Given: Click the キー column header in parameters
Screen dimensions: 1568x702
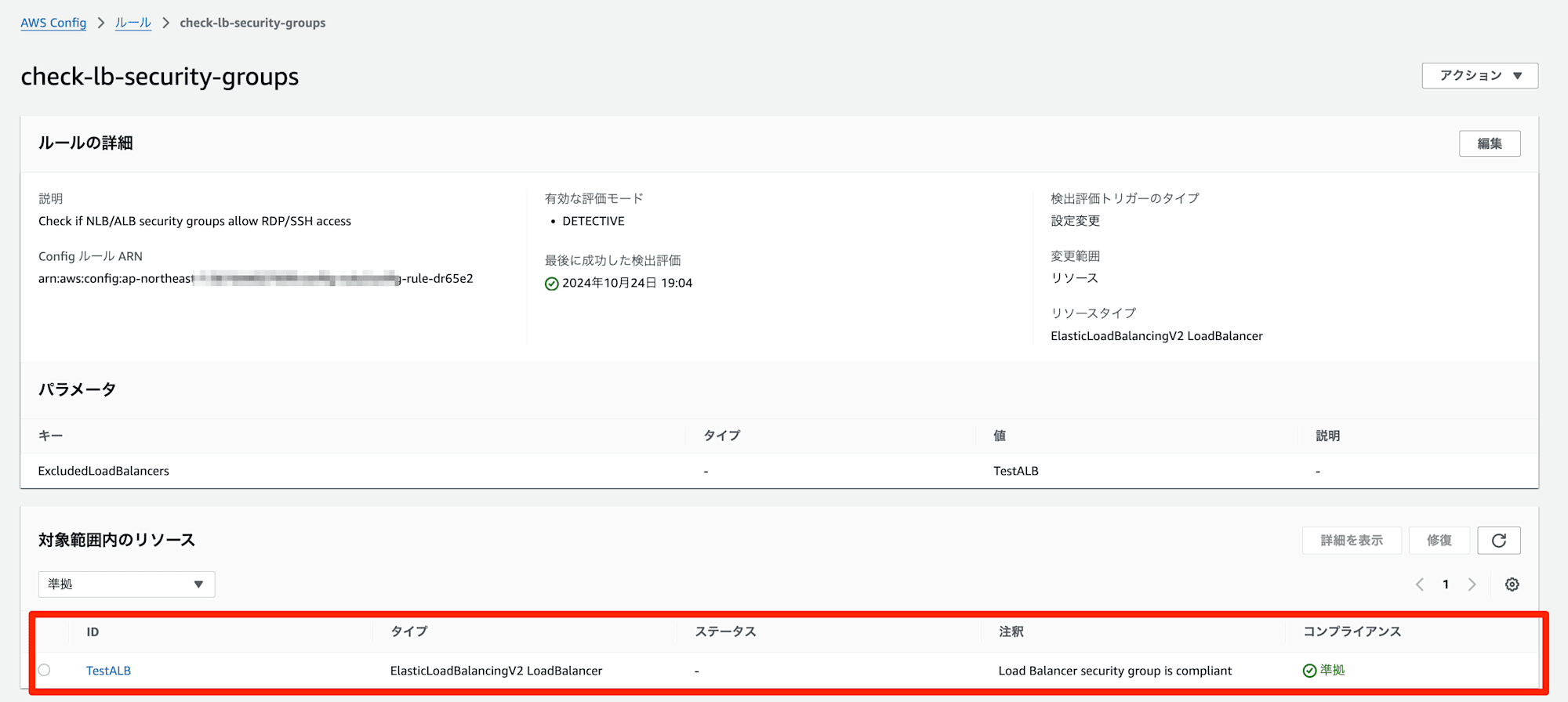Looking at the screenshot, I should (50, 436).
